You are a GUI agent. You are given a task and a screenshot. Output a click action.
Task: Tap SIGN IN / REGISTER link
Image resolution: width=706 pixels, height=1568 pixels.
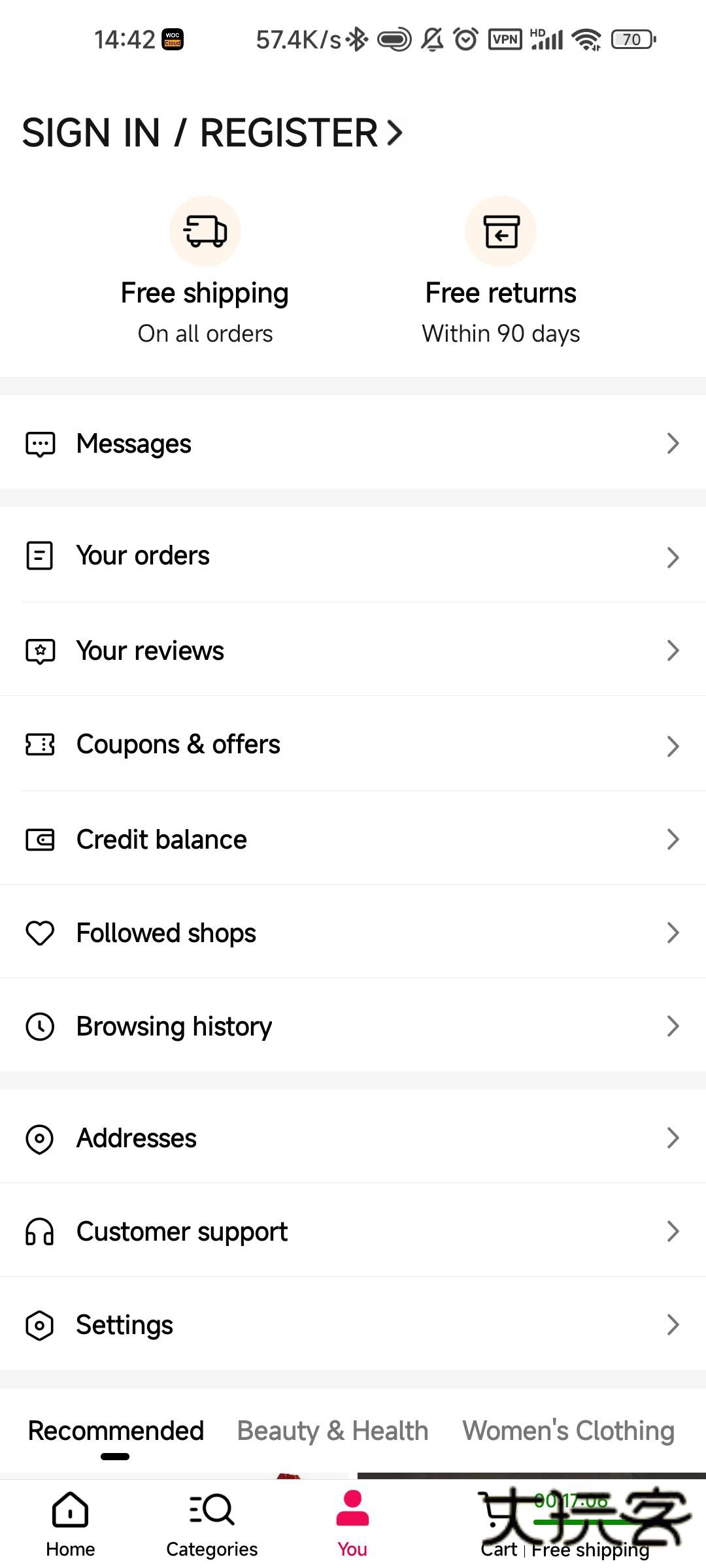(x=212, y=133)
